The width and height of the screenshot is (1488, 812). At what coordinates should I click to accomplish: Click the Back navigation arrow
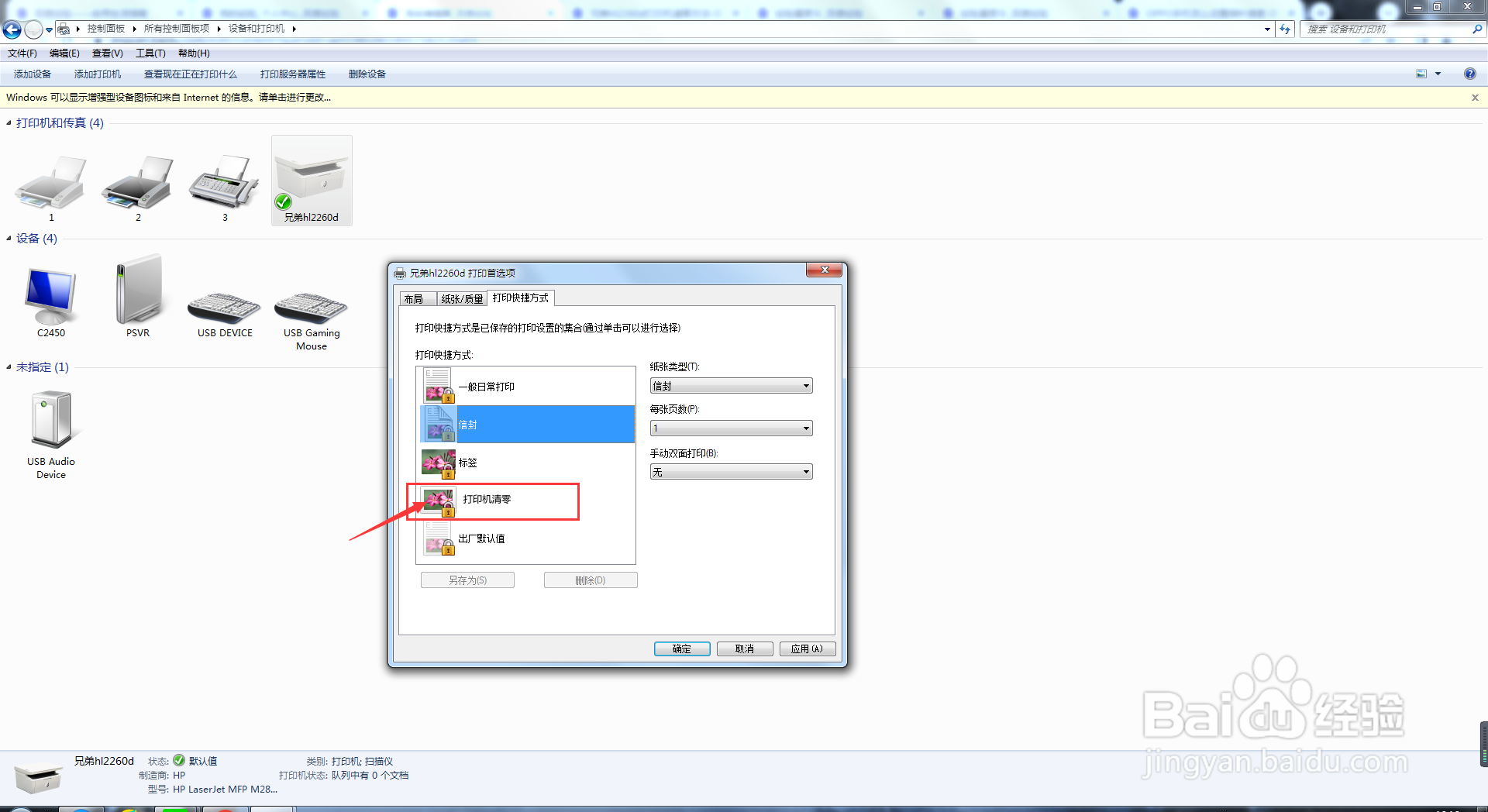[12, 29]
